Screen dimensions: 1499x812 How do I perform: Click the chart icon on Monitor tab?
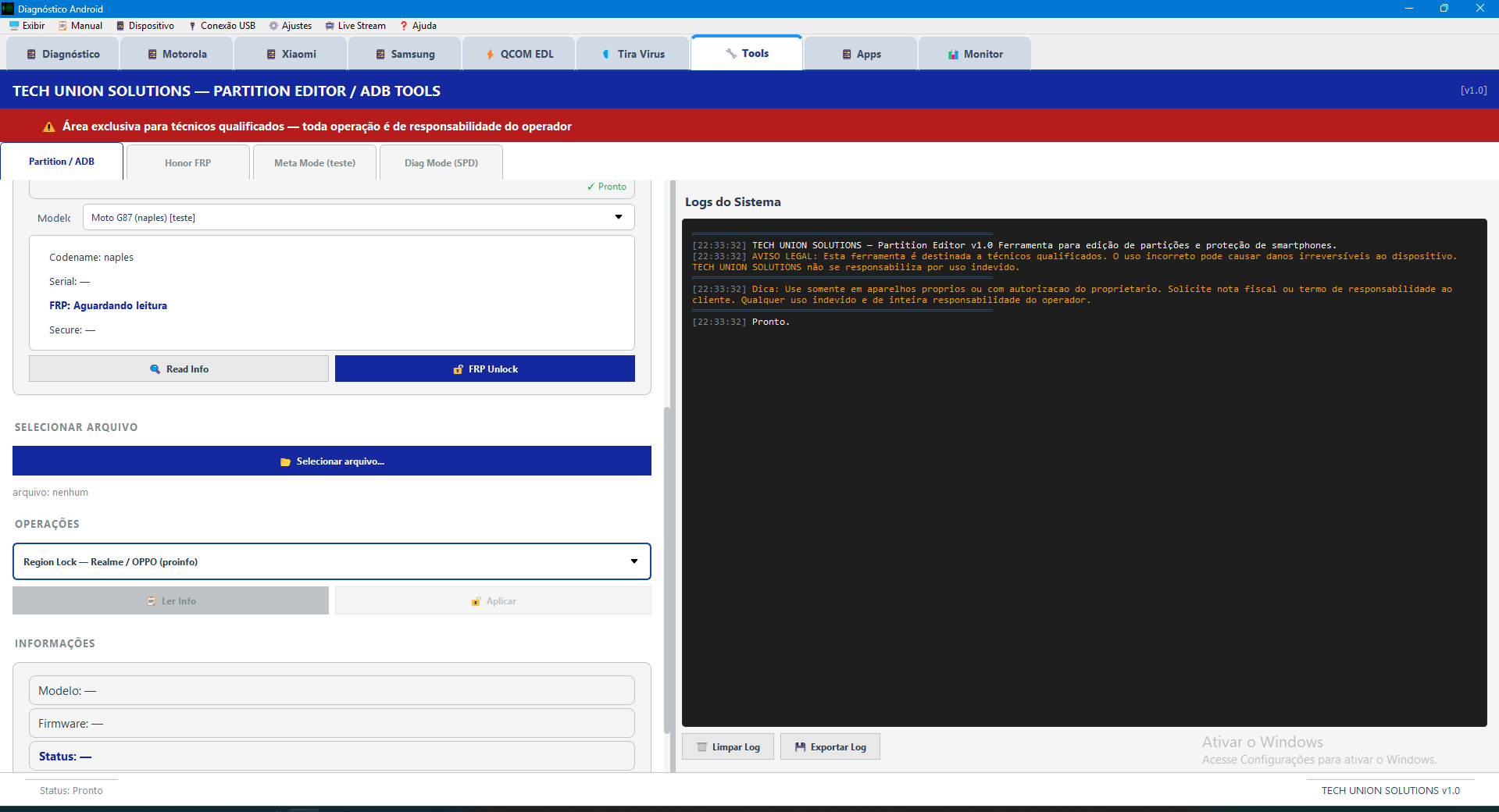click(953, 54)
